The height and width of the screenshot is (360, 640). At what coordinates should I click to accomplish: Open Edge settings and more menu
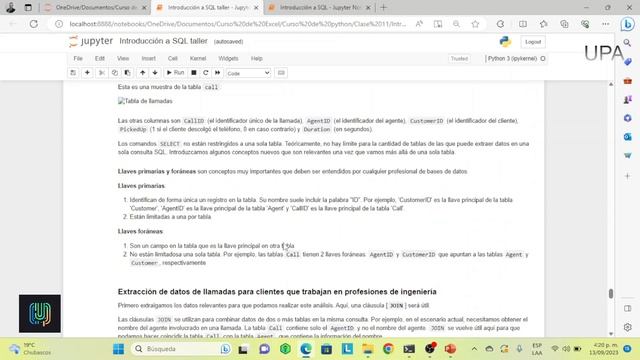tap(606, 24)
